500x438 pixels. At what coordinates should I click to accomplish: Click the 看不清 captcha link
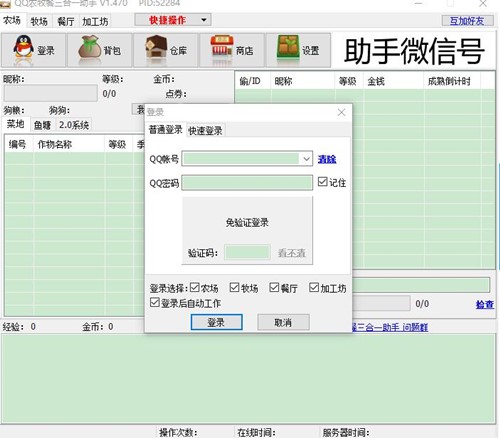292,253
